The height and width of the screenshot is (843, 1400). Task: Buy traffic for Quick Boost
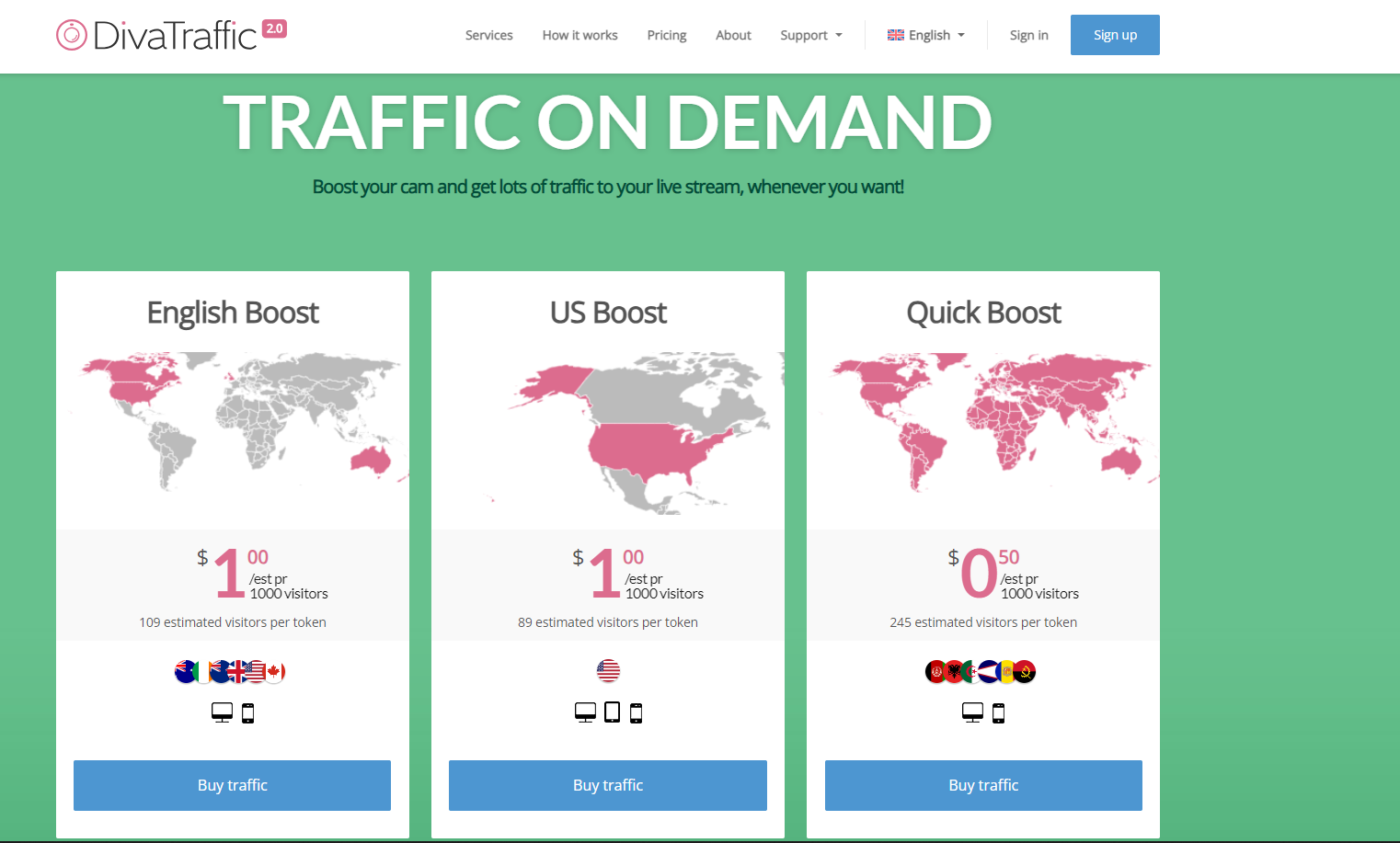pos(983,785)
